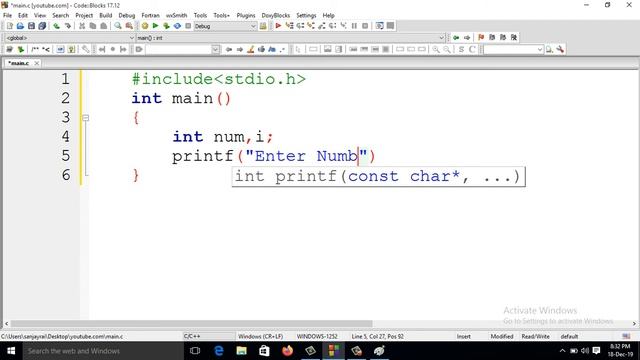Redo using the toolbar redo arrow
This screenshot has width=640, height=360.
click(67, 26)
